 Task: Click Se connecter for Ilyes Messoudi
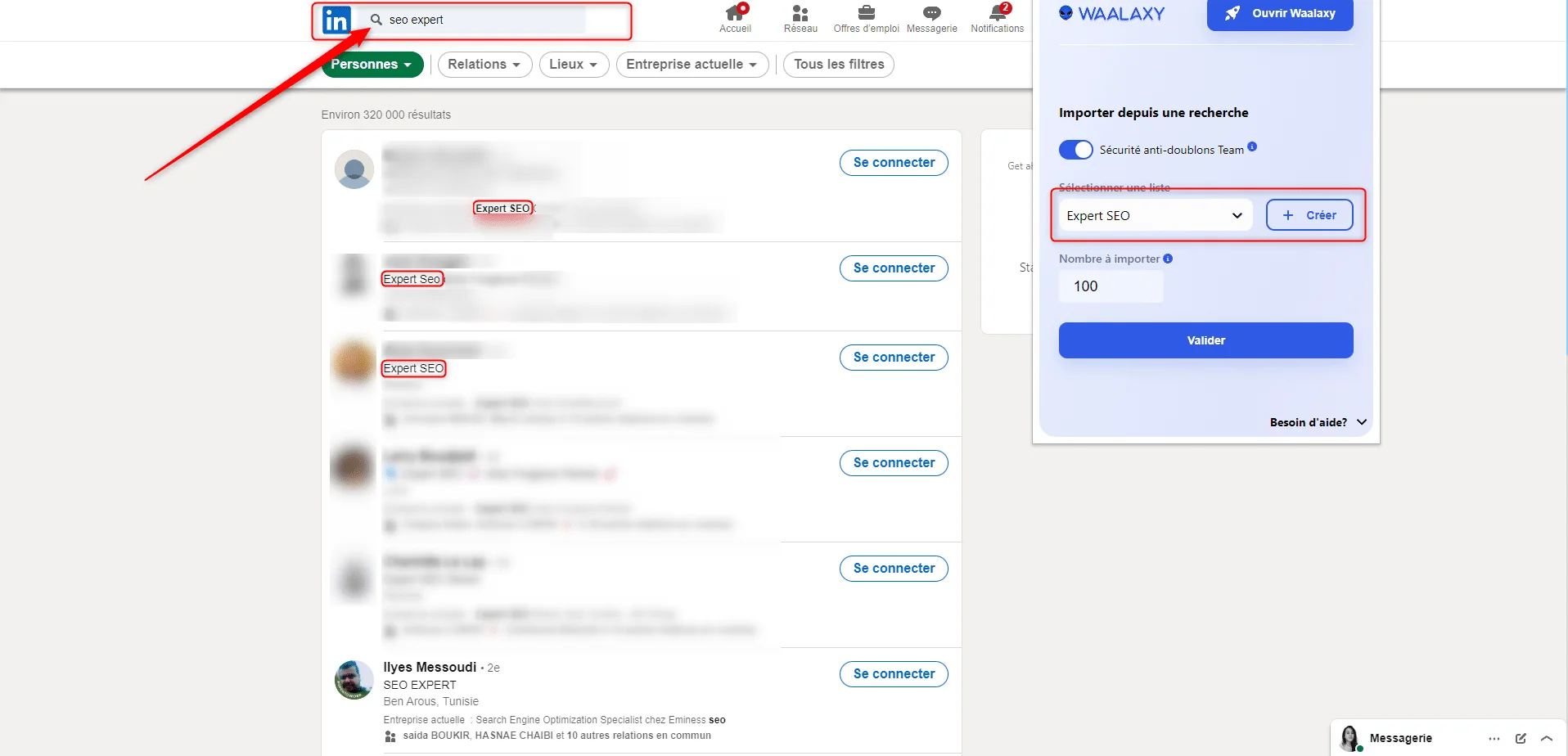[x=894, y=674]
